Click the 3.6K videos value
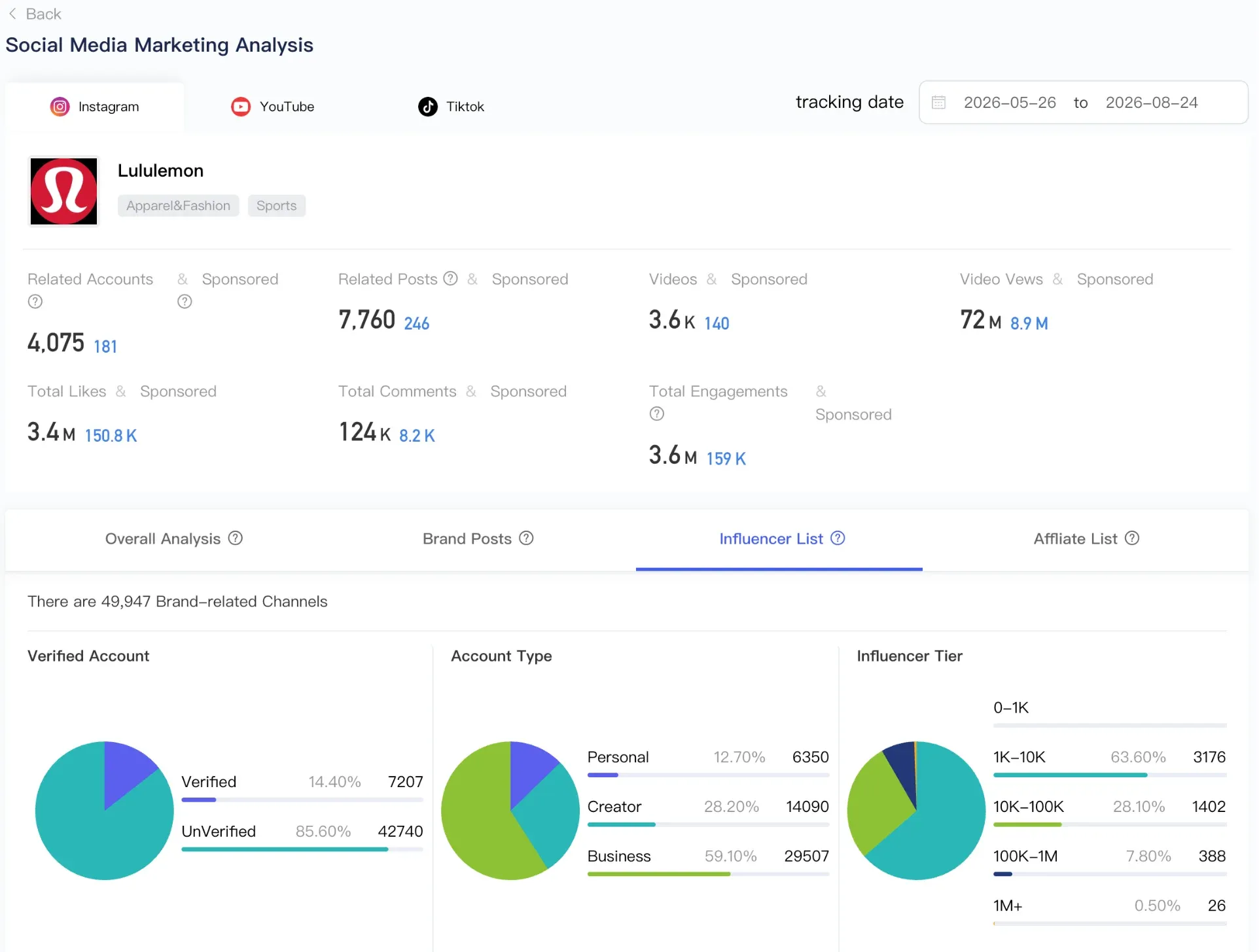The height and width of the screenshot is (952, 1259). pos(672,320)
